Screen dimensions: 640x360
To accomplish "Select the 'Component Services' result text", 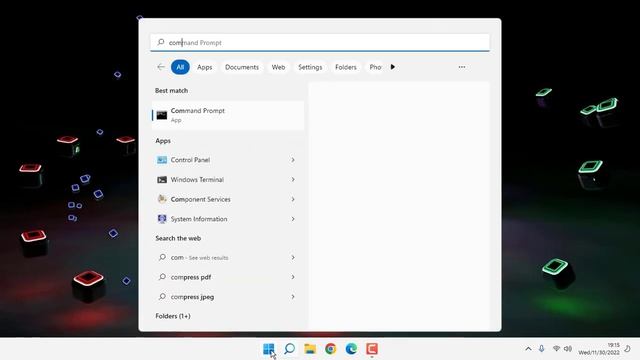I will tap(200, 199).
